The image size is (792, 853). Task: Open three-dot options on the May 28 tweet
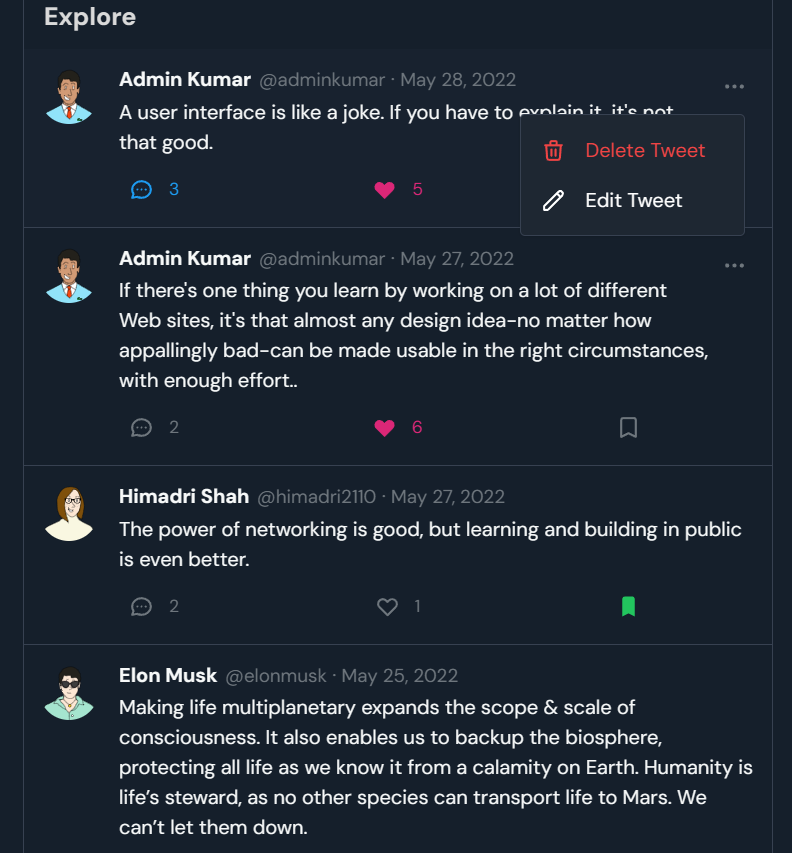pos(734,86)
